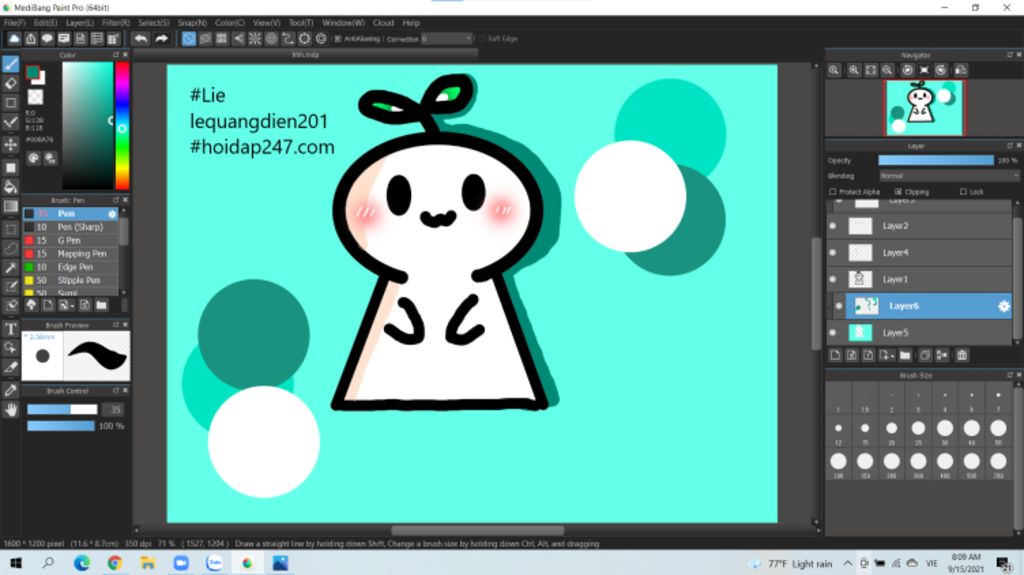This screenshot has width=1024, height=575.
Task: Delete the layer with trash icon
Action: [962, 355]
